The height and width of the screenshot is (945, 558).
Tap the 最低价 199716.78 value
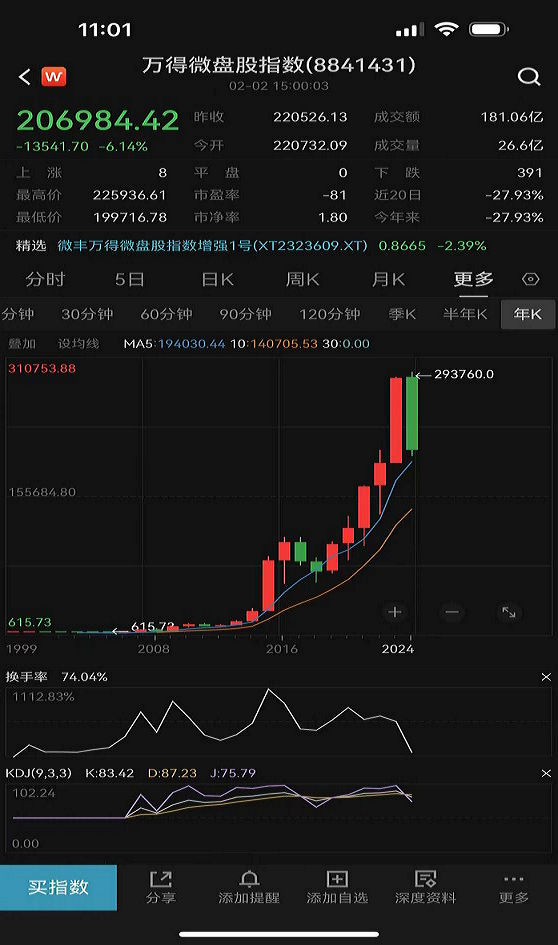coord(130,217)
